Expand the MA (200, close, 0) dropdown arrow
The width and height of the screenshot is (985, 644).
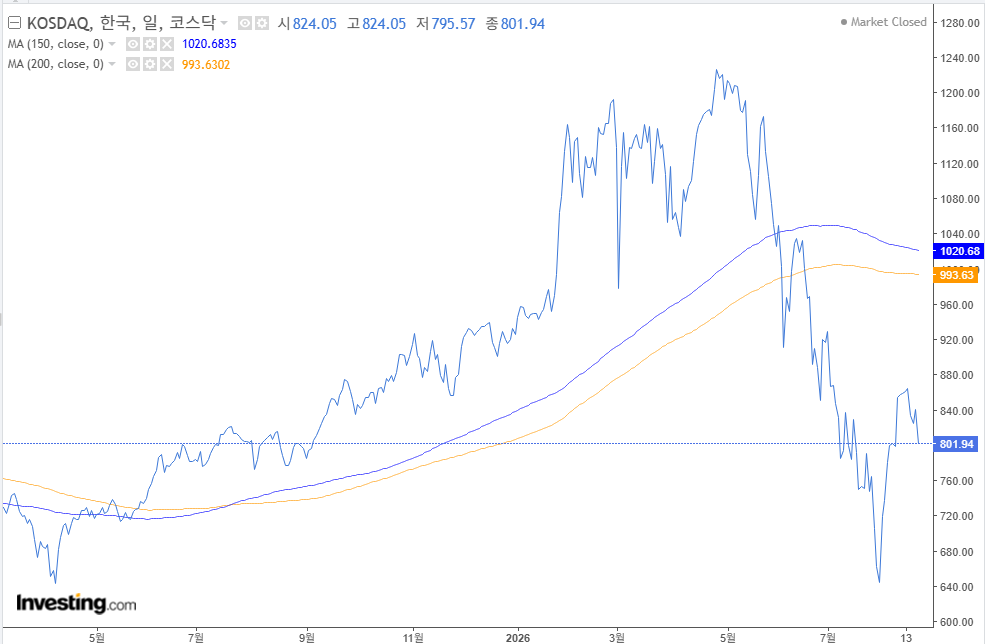coord(112,64)
